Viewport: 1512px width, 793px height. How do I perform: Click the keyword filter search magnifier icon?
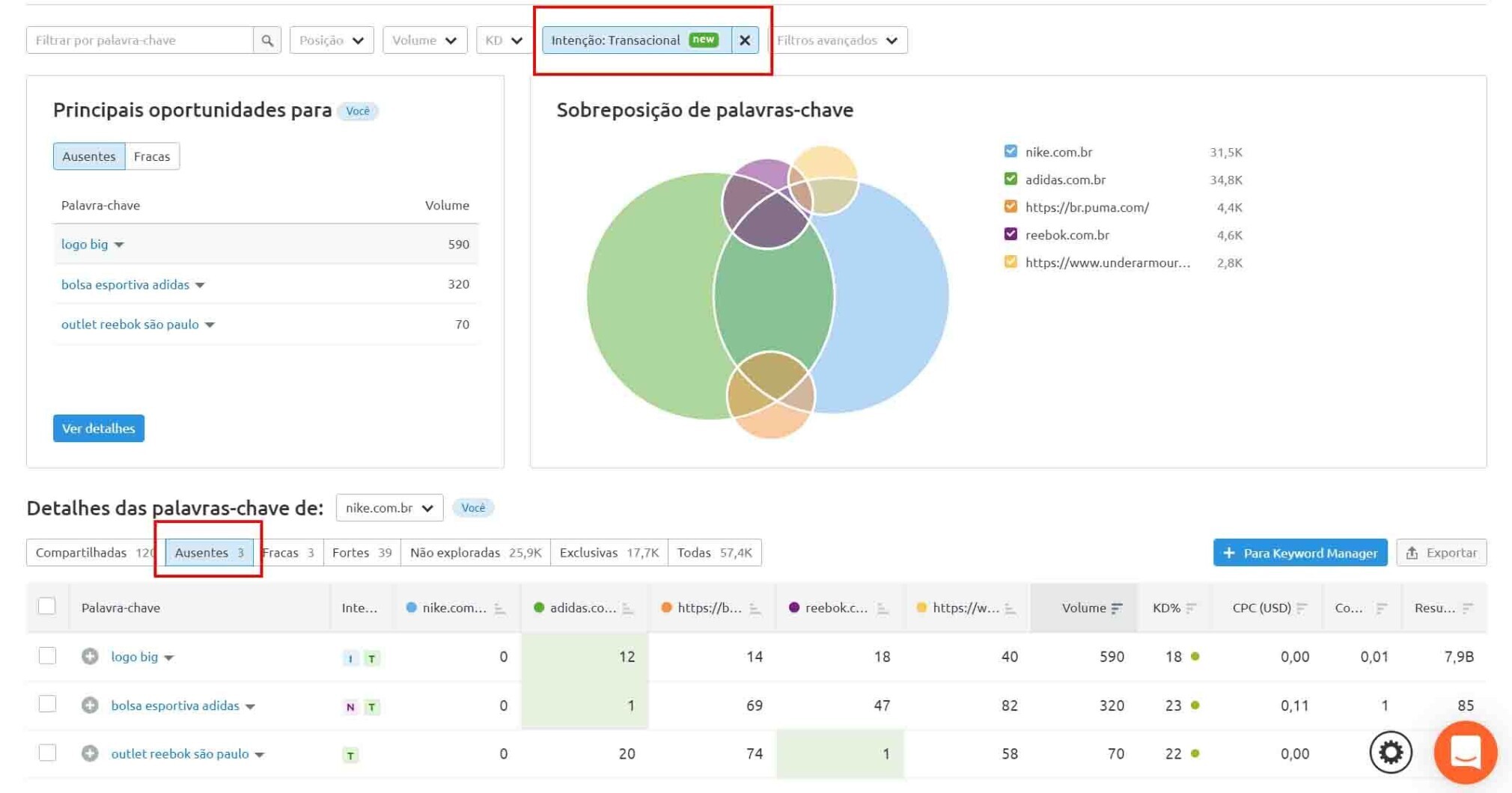pyautogui.click(x=267, y=40)
